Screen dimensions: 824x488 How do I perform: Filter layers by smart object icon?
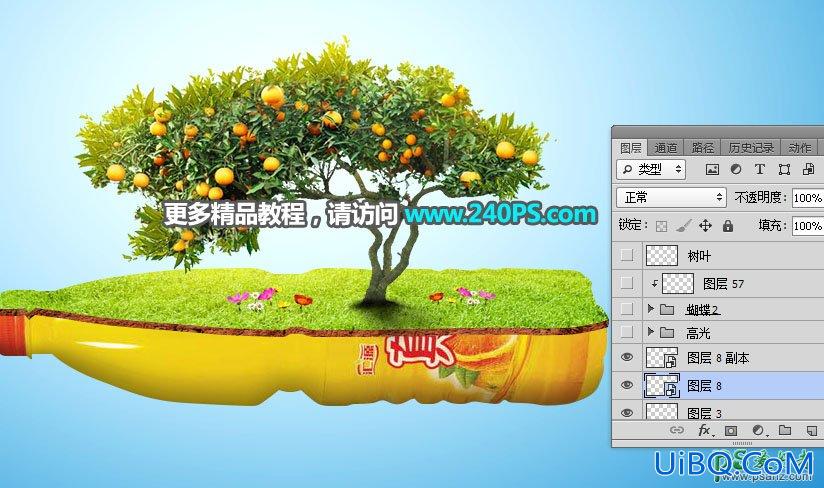pos(808,169)
